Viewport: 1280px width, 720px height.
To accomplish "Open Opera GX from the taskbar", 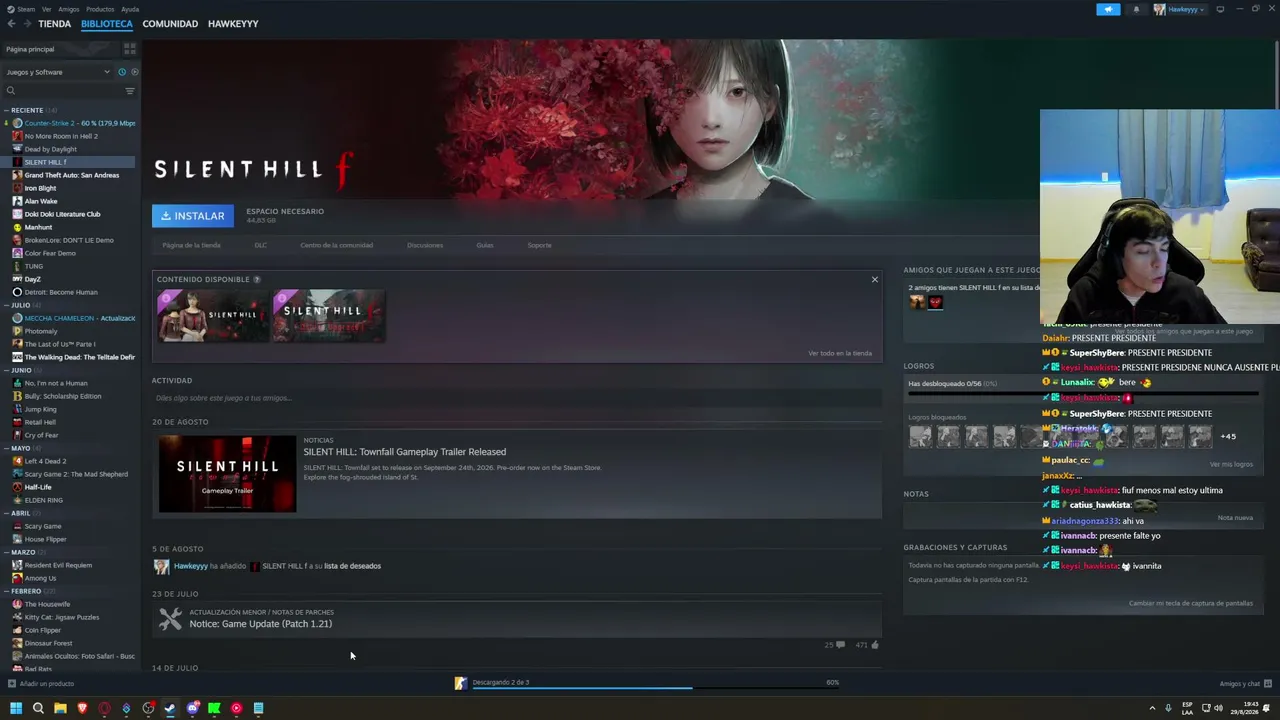I will (x=104, y=708).
